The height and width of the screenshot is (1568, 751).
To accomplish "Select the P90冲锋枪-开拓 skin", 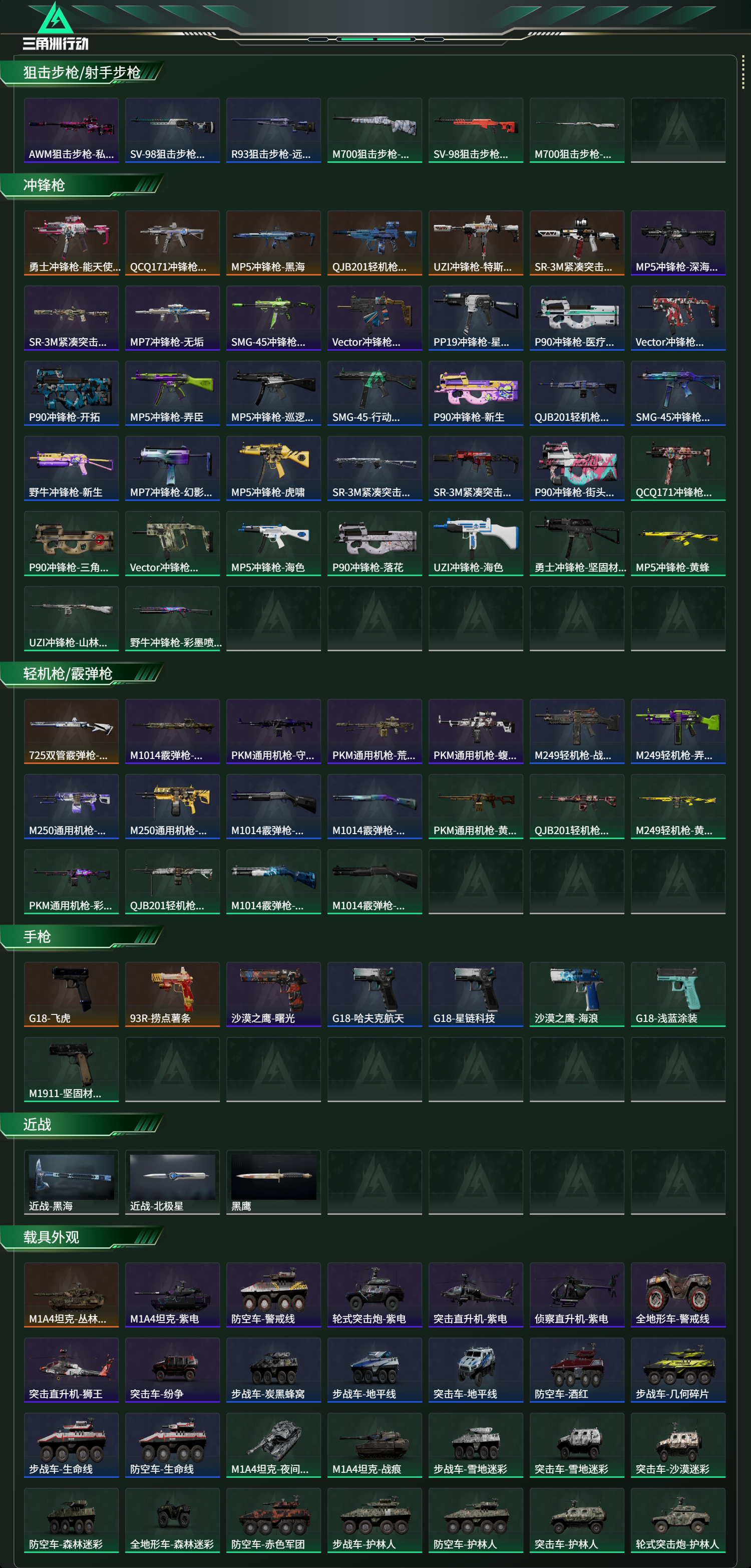I will 71,393.
